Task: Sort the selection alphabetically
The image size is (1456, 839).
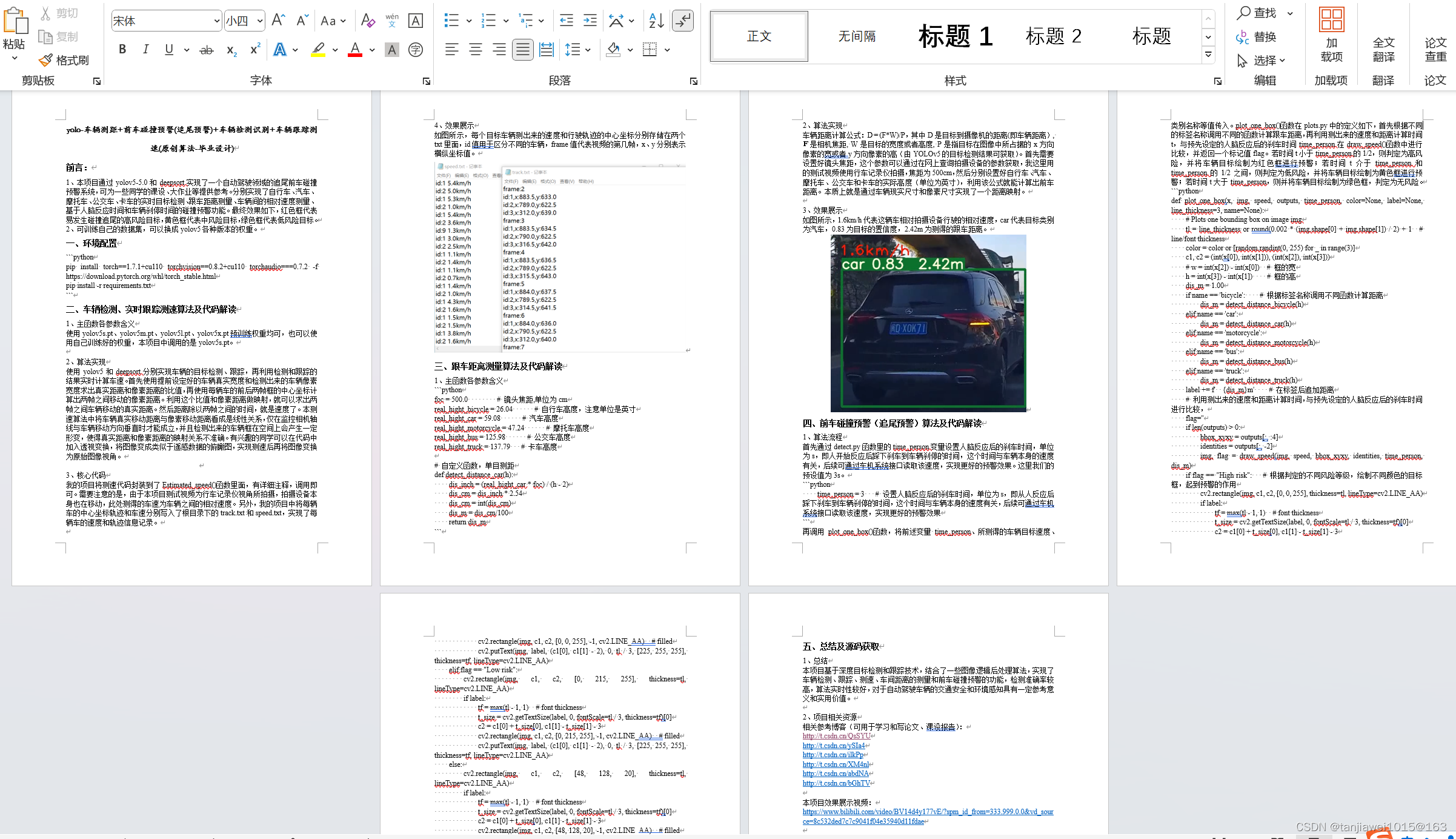Action: tap(656, 21)
